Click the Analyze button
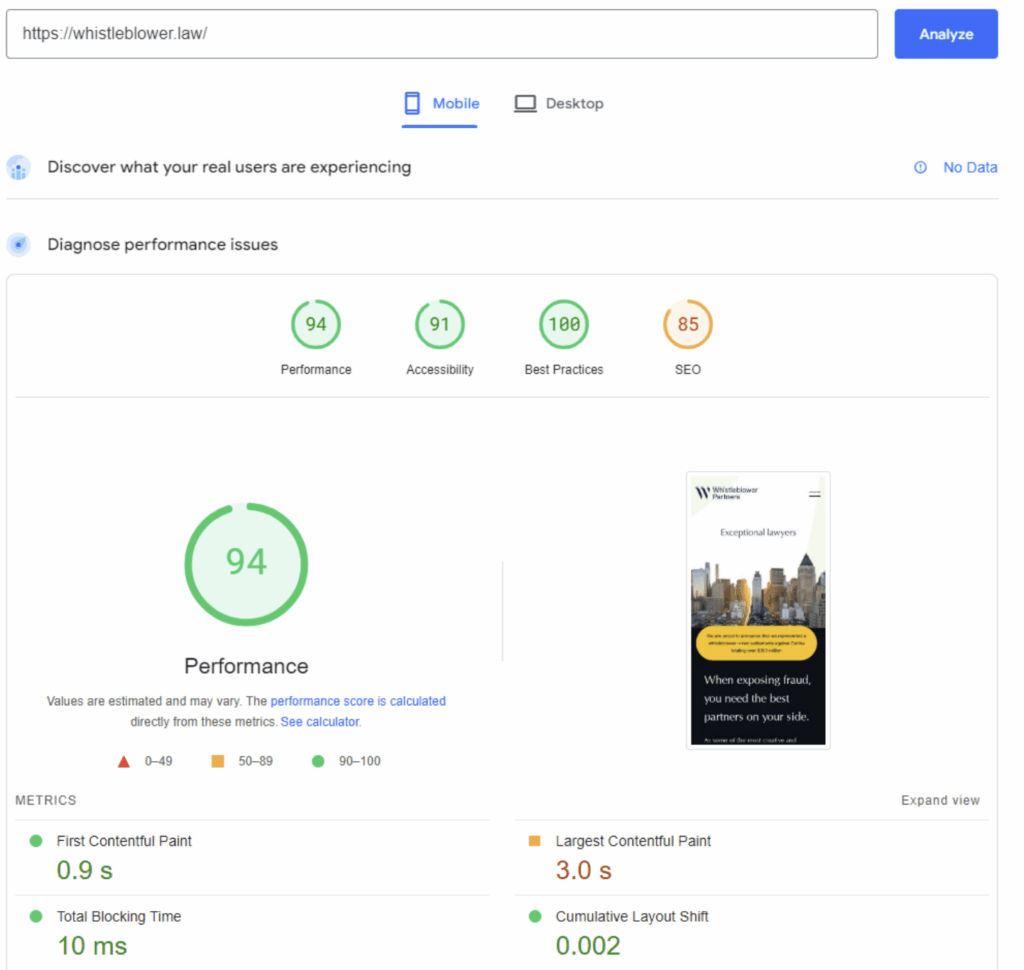 click(945, 34)
